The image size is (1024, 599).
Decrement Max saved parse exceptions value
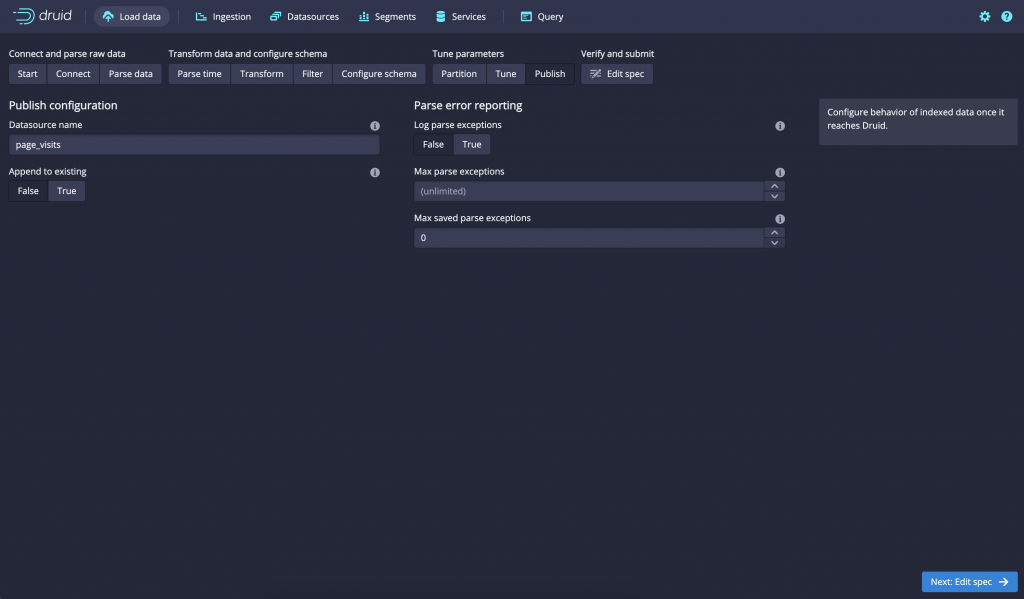775,242
